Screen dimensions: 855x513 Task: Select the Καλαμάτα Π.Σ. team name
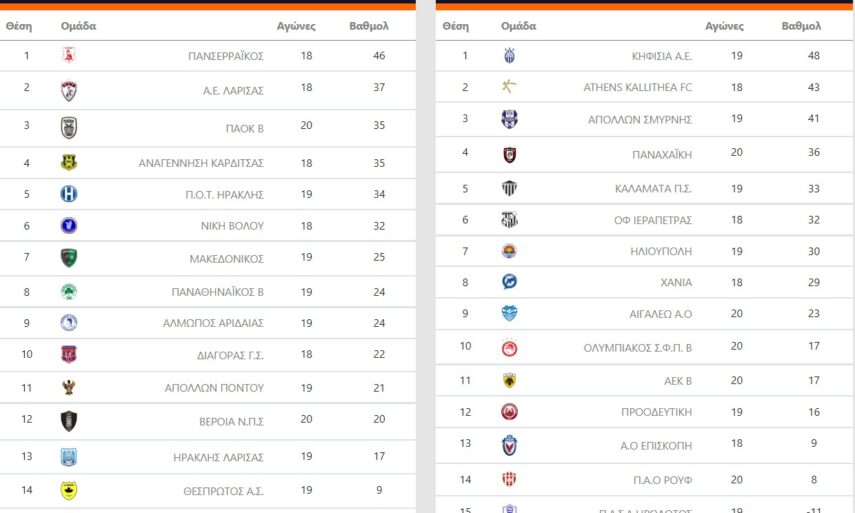[653, 188]
